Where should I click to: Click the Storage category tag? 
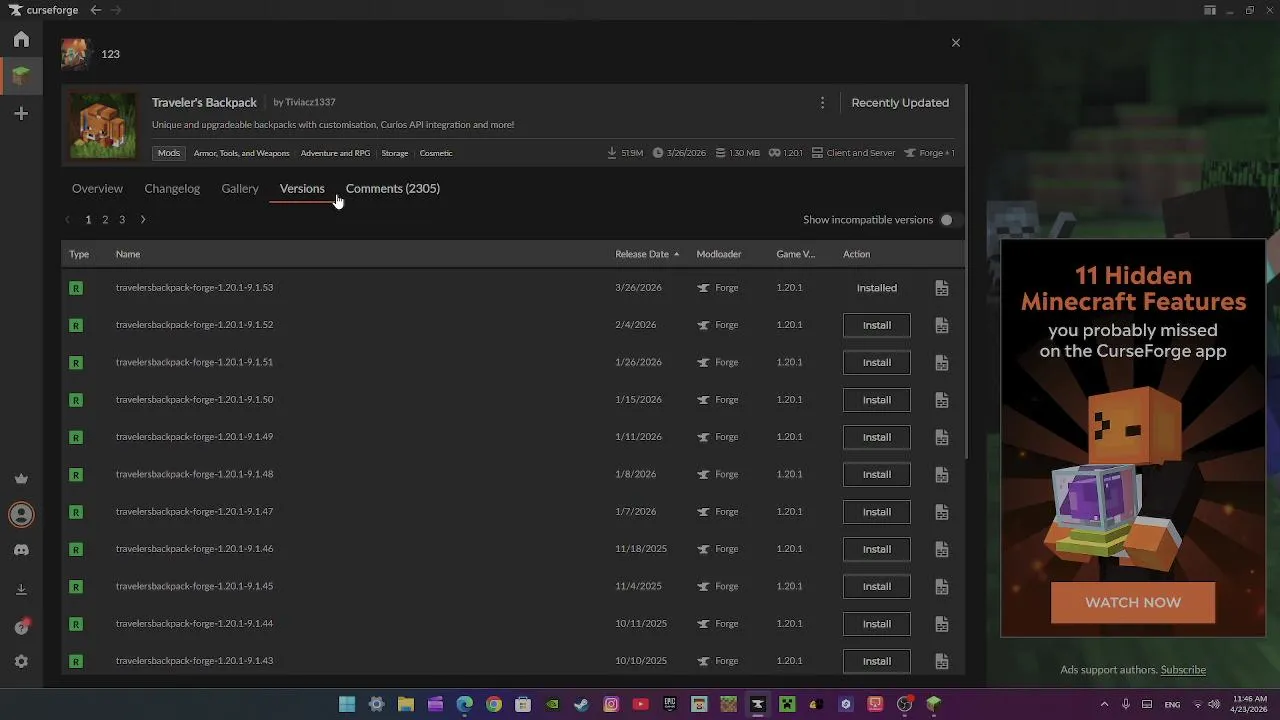(395, 153)
